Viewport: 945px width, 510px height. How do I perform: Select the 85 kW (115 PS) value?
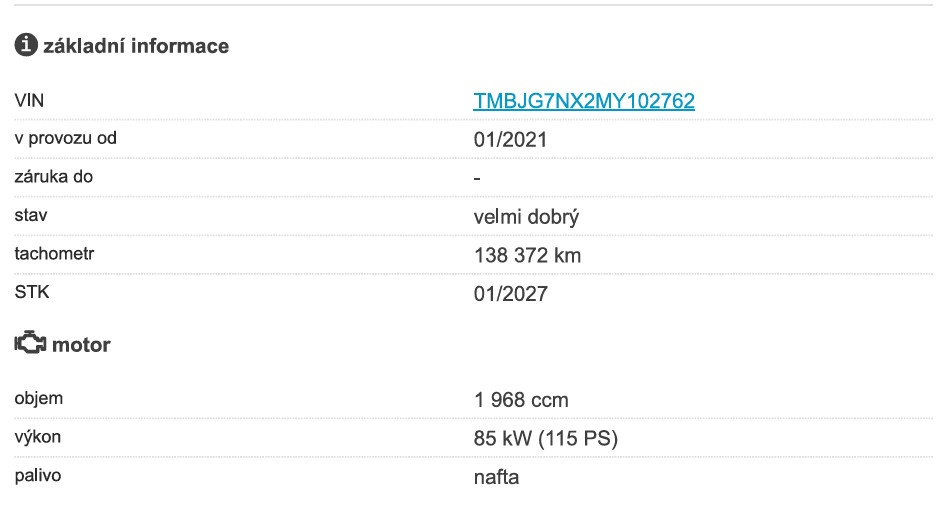[x=546, y=439]
